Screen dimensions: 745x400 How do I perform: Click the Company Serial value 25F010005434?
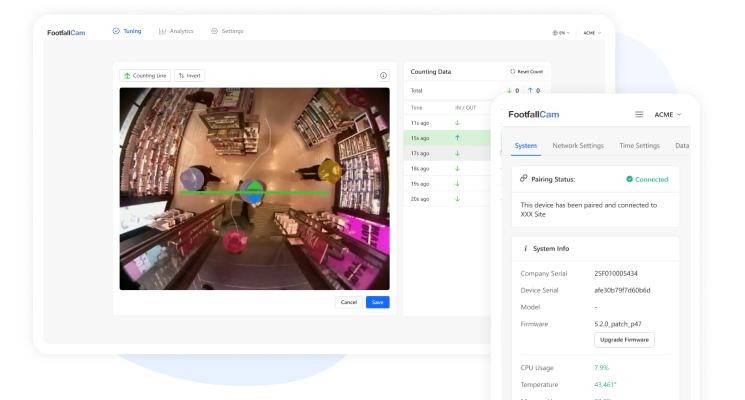pos(616,274)
